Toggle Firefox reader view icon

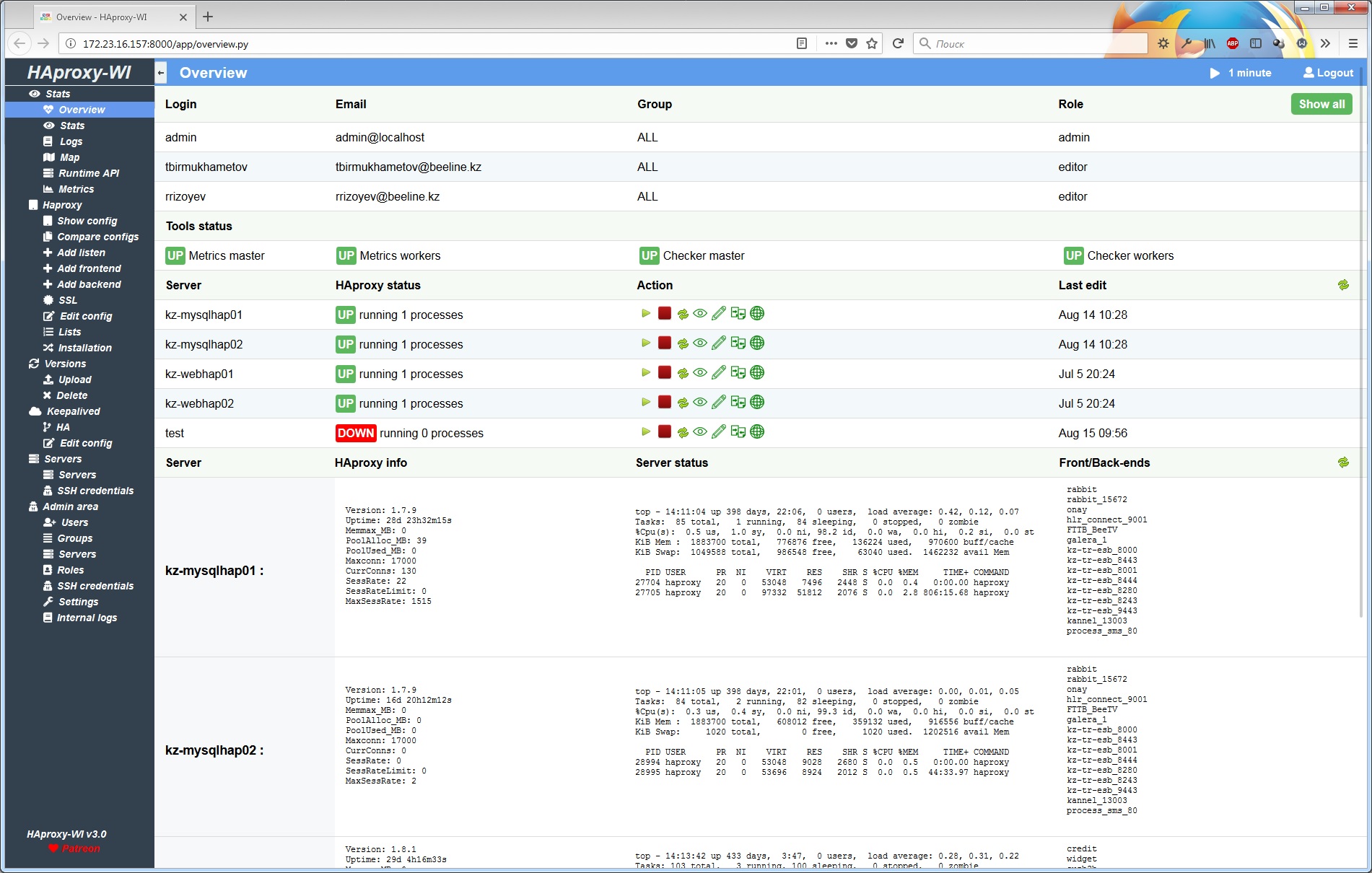click(802, 43)
